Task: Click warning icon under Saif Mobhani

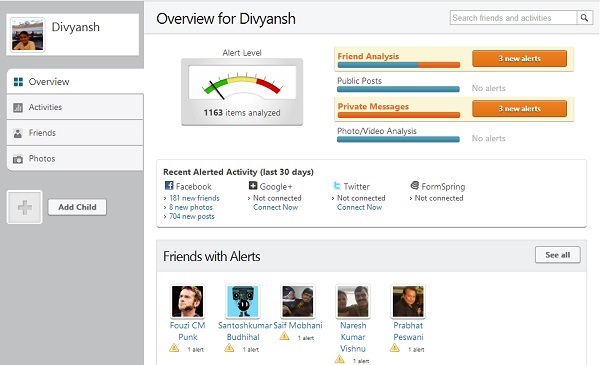Action: [284, 336]
